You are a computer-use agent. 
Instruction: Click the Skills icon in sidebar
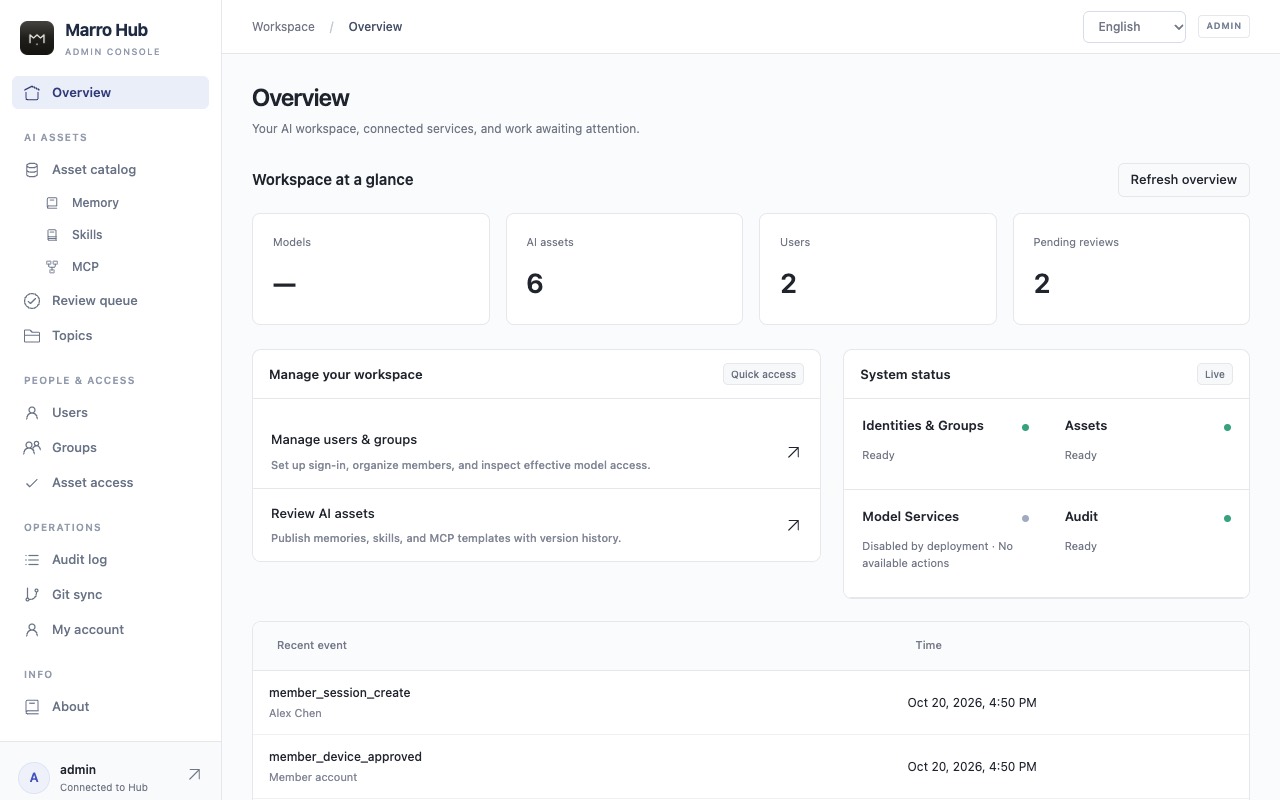(52, 235)
